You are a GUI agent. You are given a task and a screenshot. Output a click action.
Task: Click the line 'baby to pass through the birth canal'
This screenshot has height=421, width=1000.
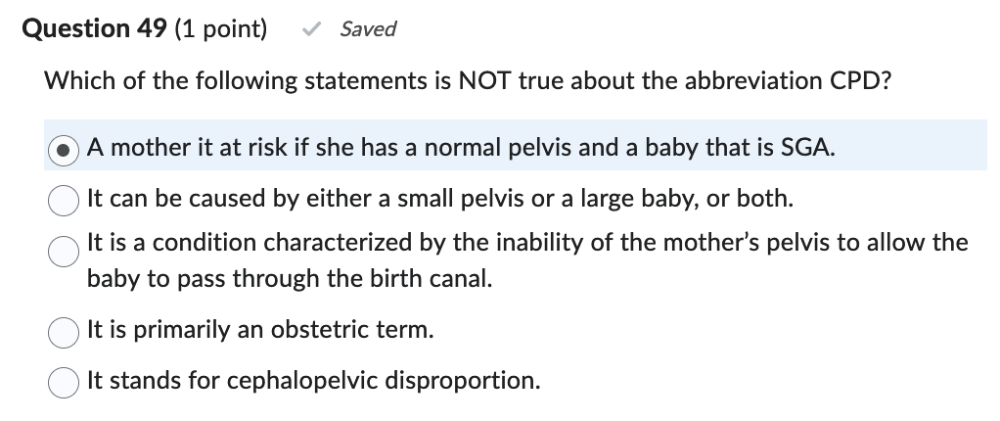290,279
